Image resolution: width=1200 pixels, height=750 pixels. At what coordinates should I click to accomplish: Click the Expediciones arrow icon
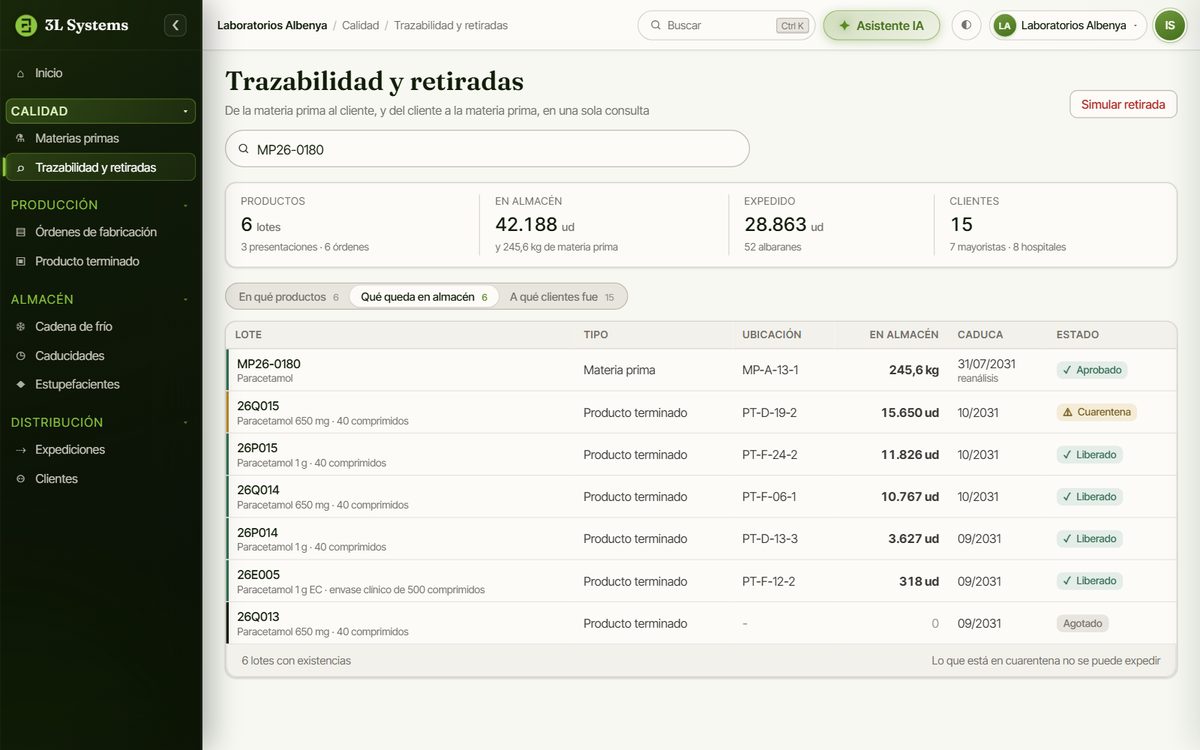tap(20, 450)
